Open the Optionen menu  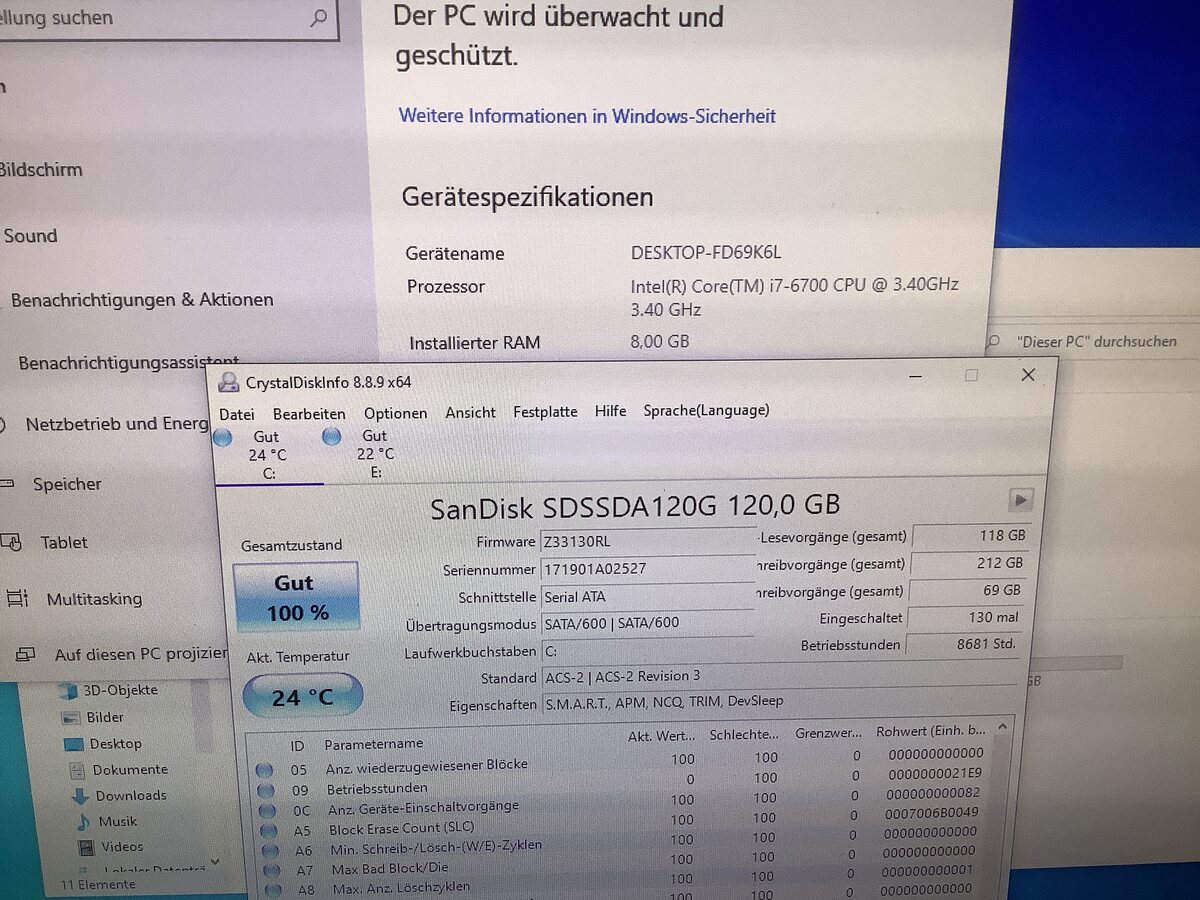coord(395,413)
